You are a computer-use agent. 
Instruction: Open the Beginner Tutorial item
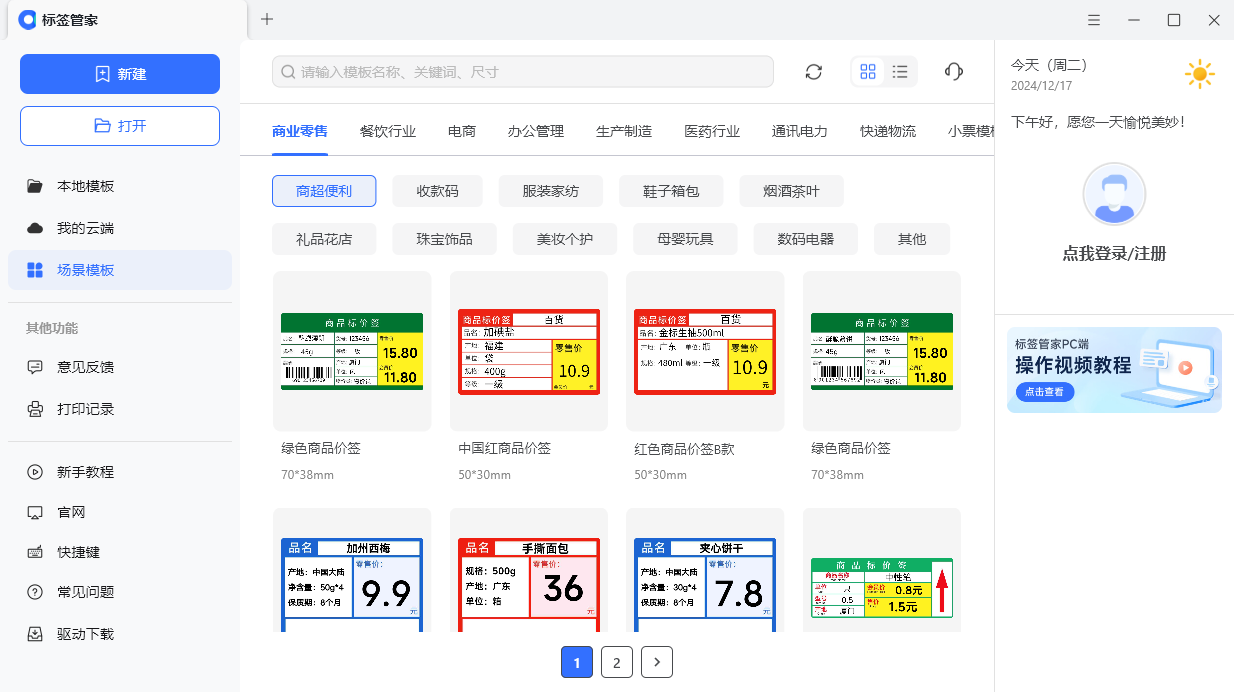pos(85,472)
